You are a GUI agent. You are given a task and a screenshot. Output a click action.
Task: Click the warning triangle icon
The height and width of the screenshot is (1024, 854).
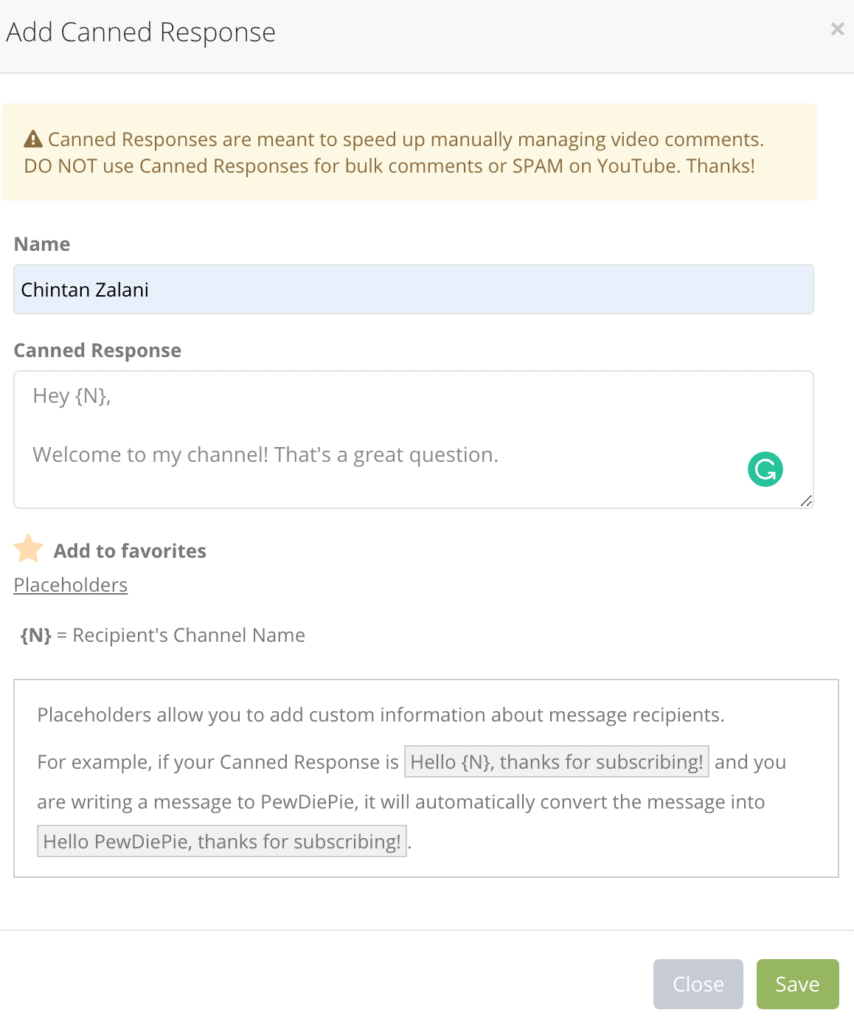click(33, 139)
